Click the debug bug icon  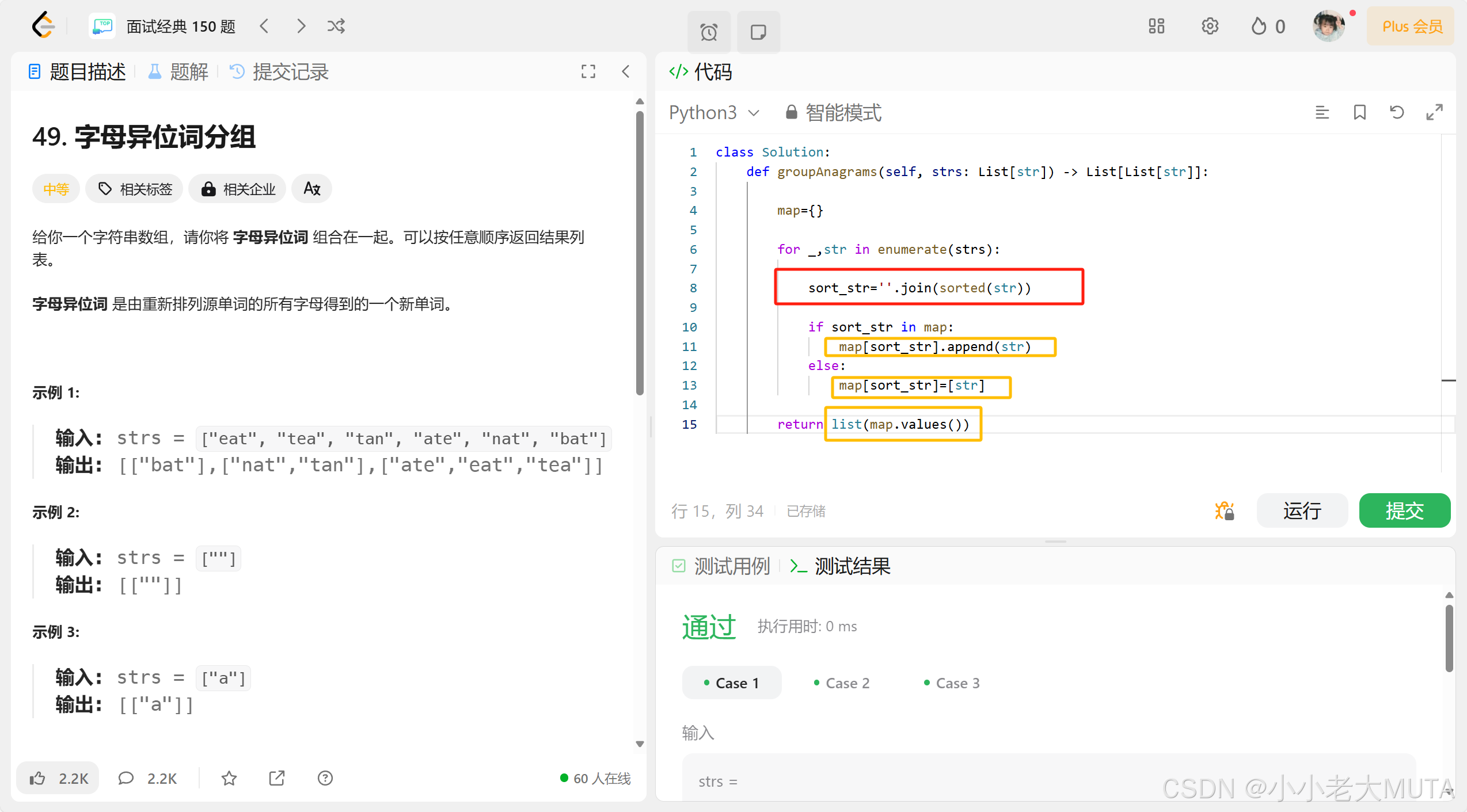coord(1224,510)
